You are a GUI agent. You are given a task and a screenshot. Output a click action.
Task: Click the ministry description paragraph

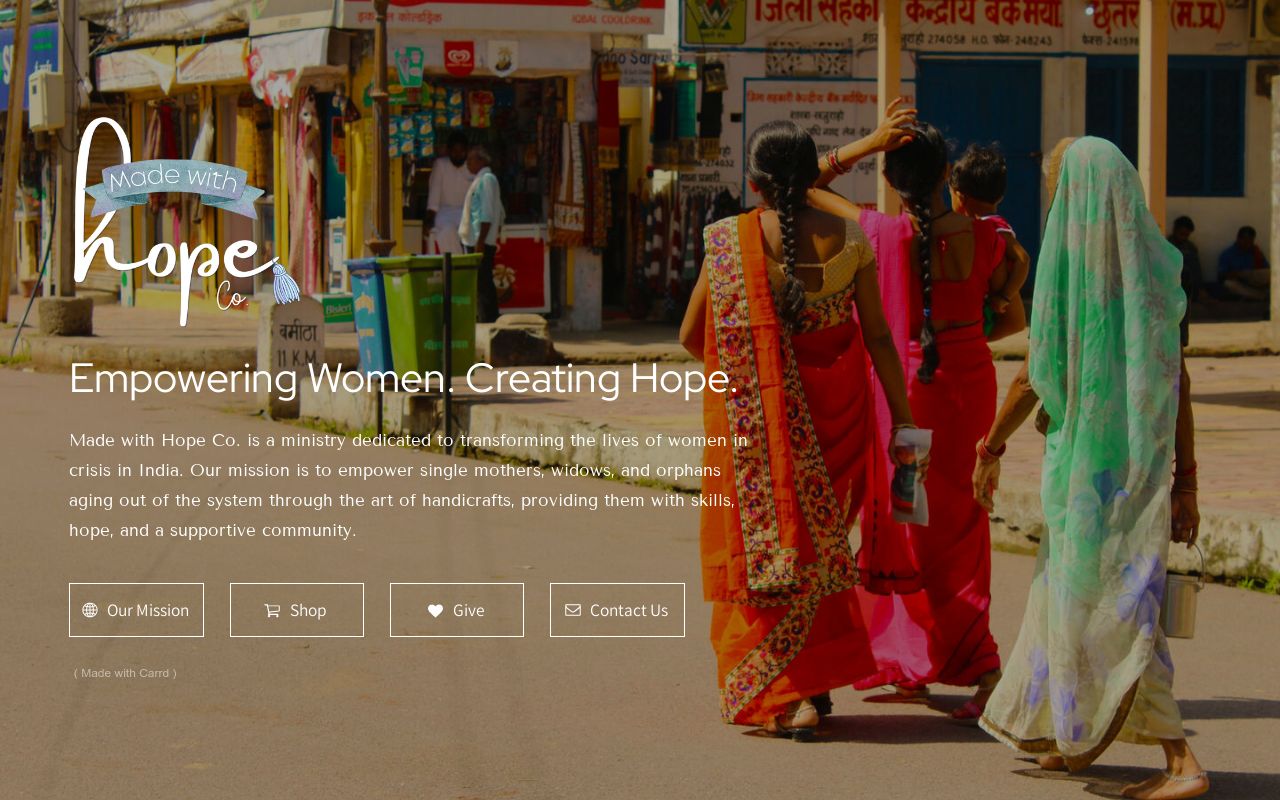pyautogui.click(x=408, y=485)
